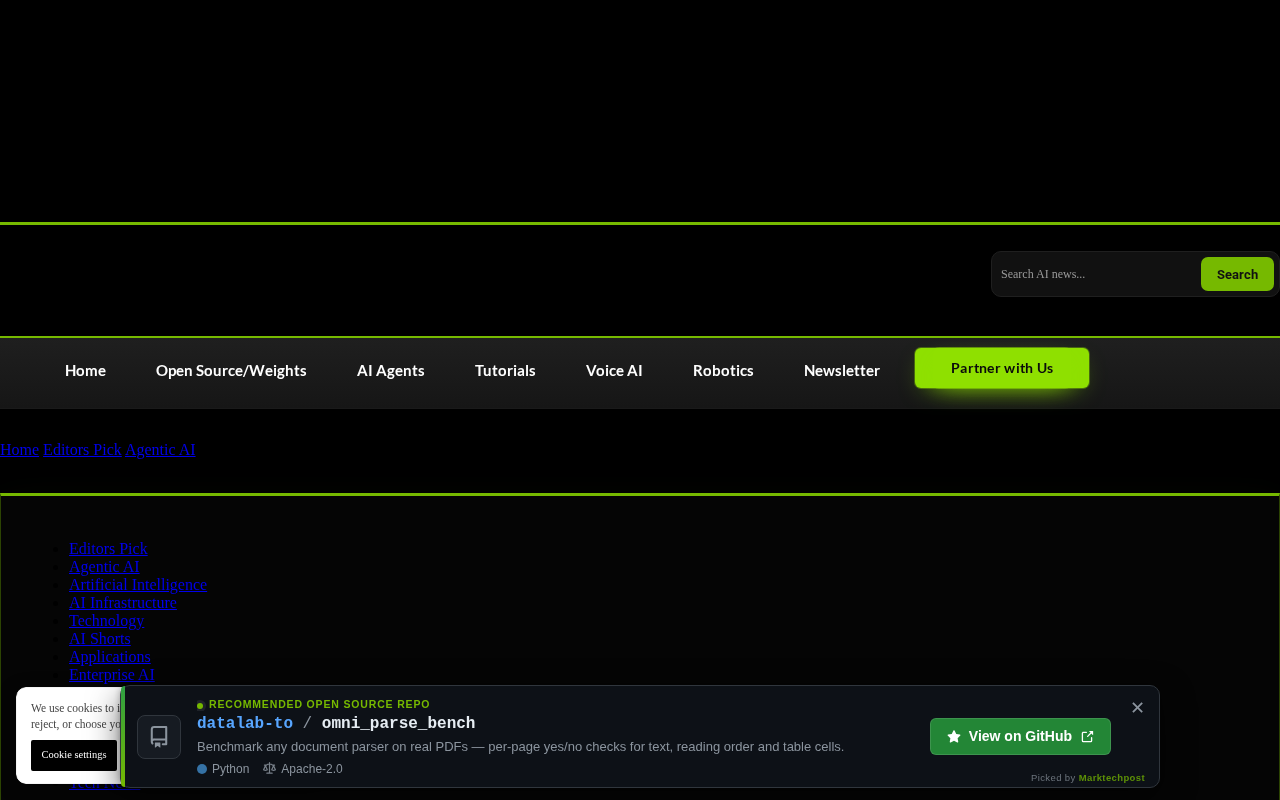Click the Recommended Open Source Repo label
This screenshot has width=1280, height=800.
[319, 705]
